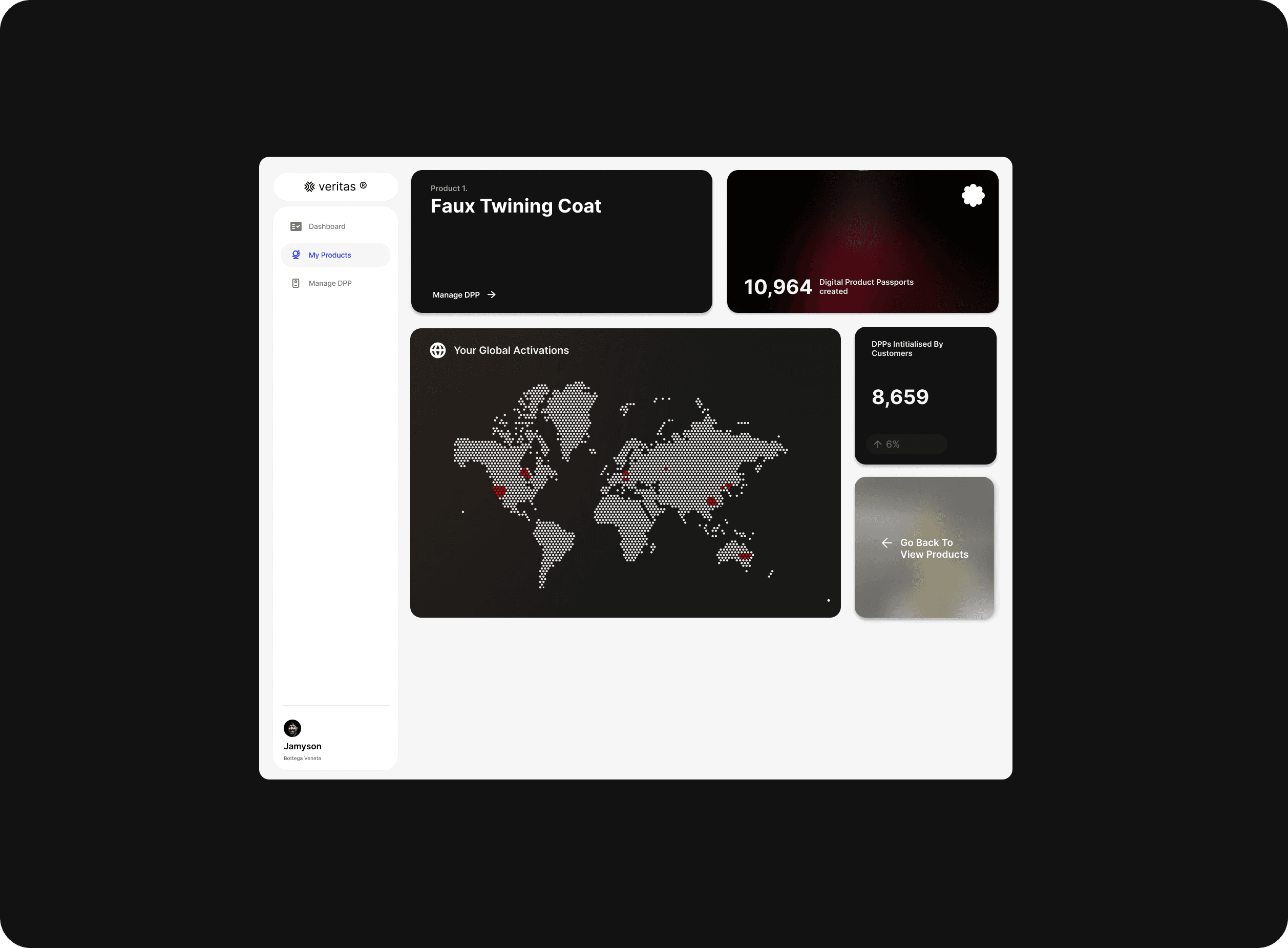Click the up arrow beside 6%
This screenshot has width=1288, height=948.
tap(877, 444)
